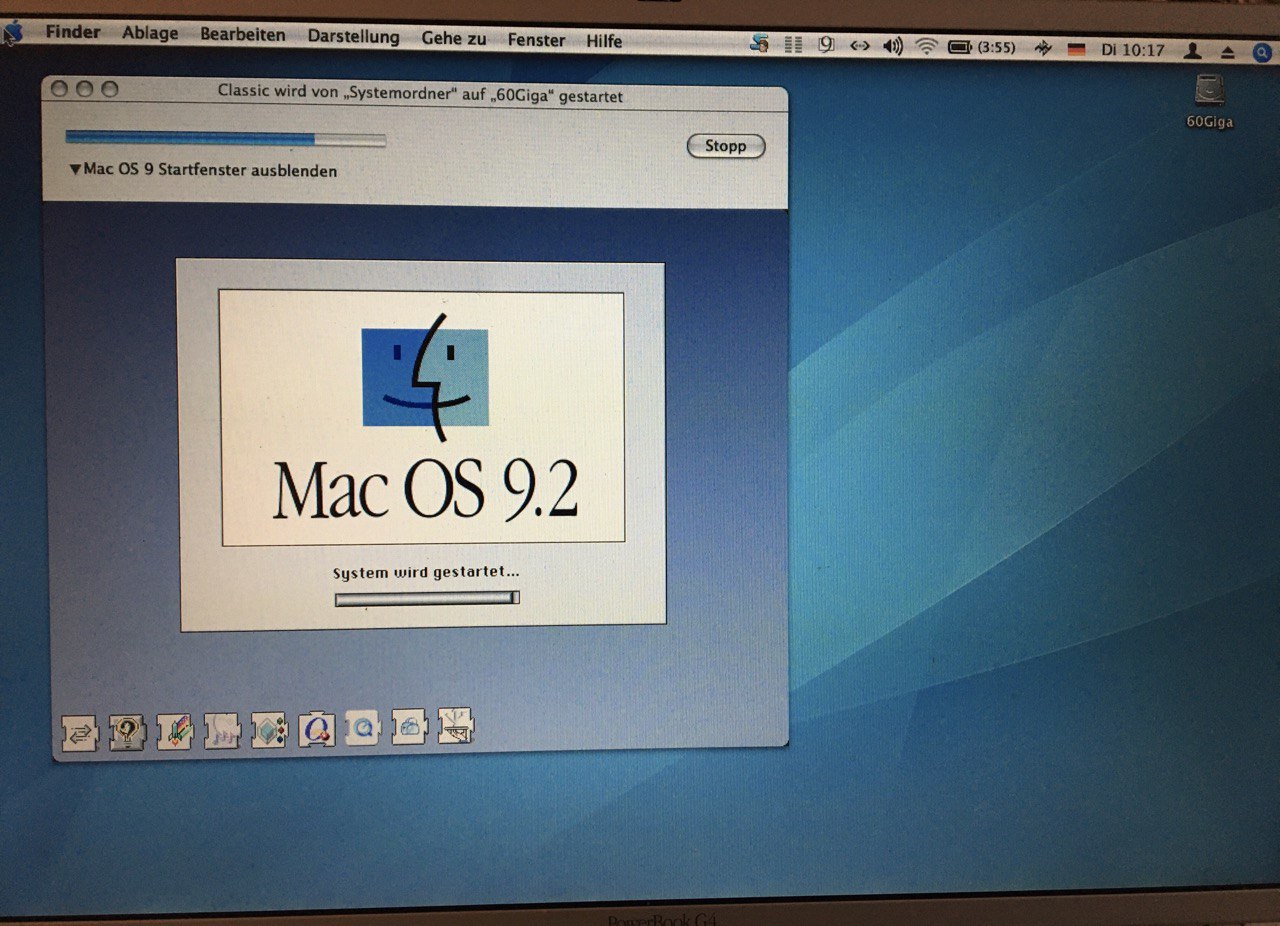Screen dimensions: 1280x926
Task: Open the Fenster menu
Action: [x=536, y=40]
